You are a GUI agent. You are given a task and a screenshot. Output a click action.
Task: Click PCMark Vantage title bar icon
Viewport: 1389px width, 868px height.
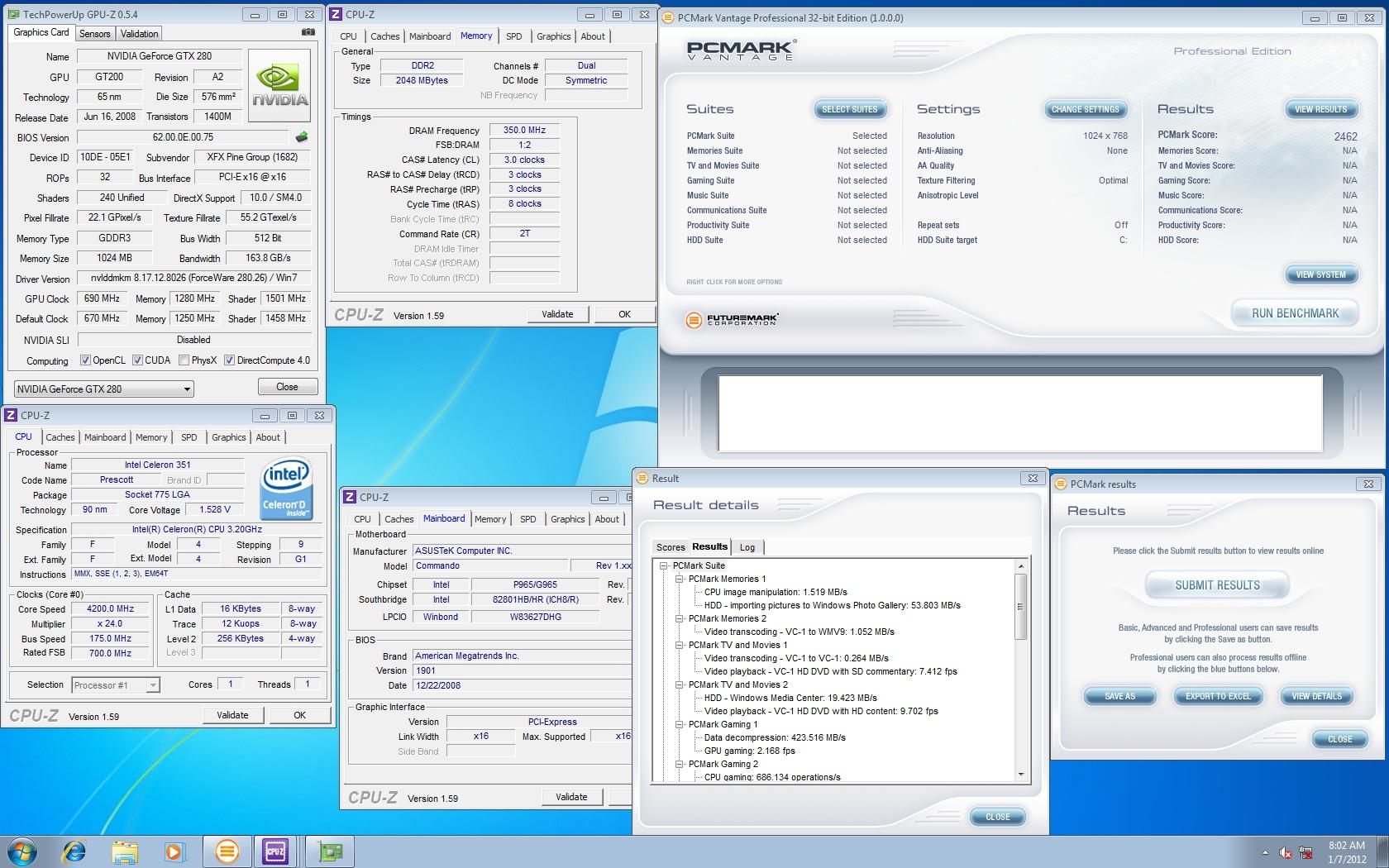668,17
